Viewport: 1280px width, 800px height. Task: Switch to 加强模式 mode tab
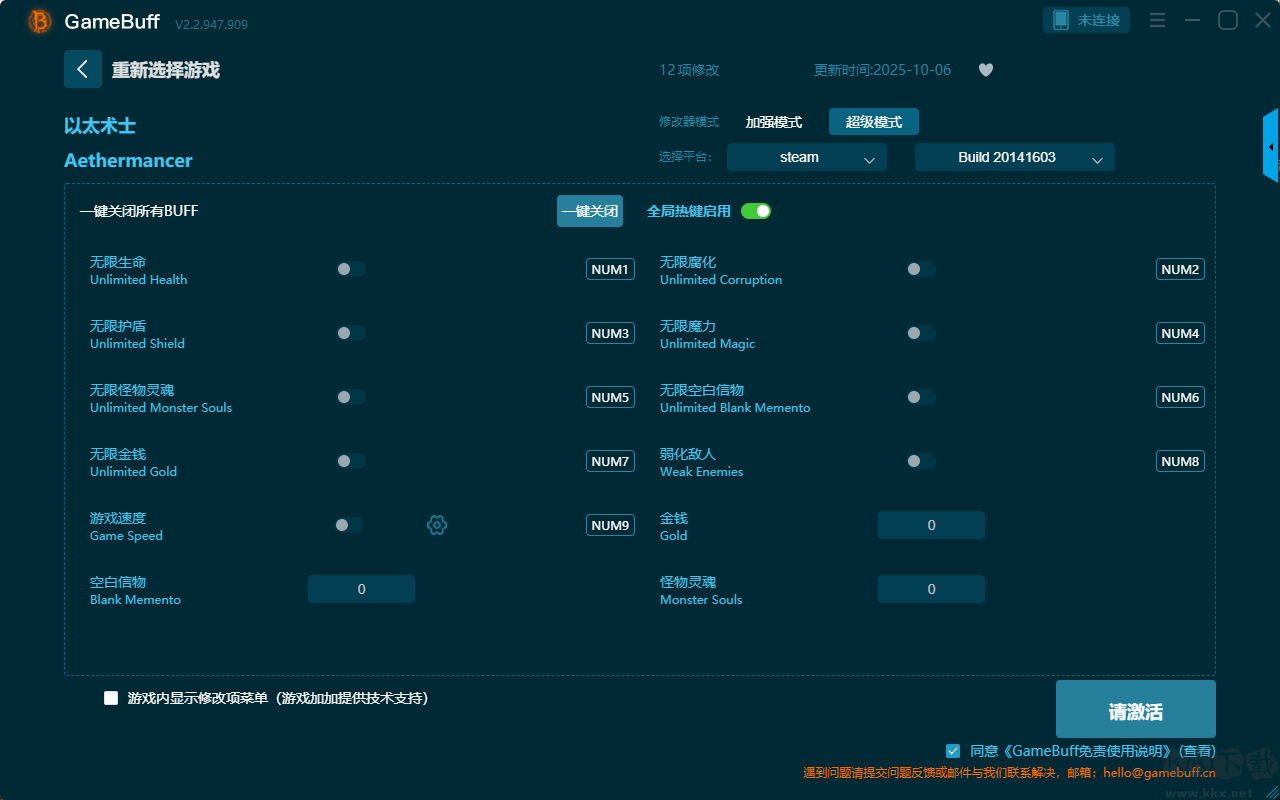pyautogui.click(x=773, y=122)
